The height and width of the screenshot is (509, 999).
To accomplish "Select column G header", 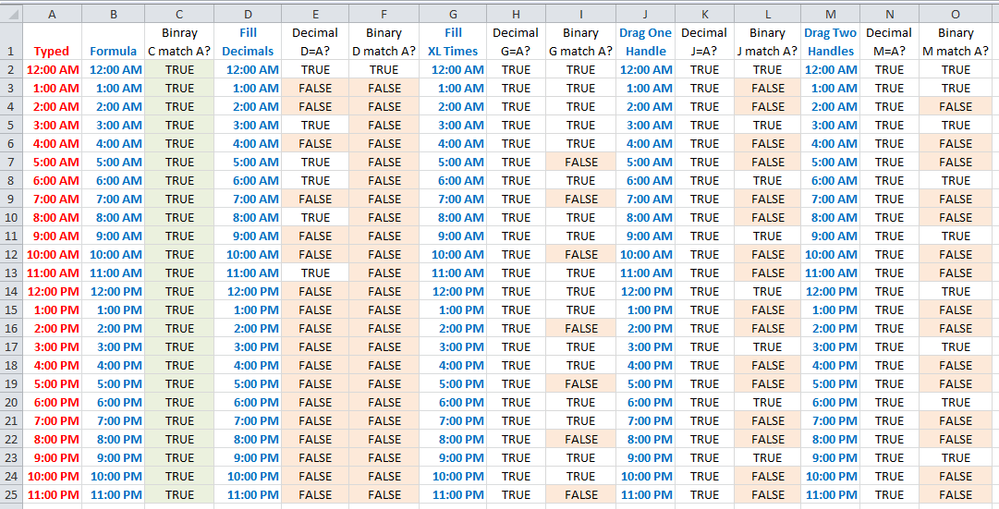I will click(x=453, y=14).
